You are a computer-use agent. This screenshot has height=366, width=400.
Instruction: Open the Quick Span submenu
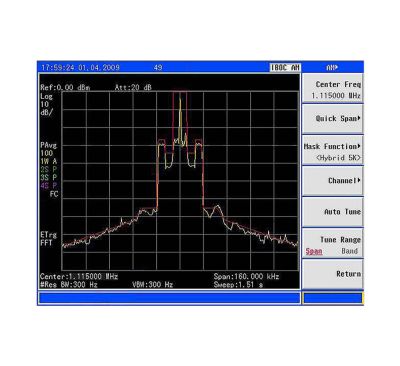332,119
